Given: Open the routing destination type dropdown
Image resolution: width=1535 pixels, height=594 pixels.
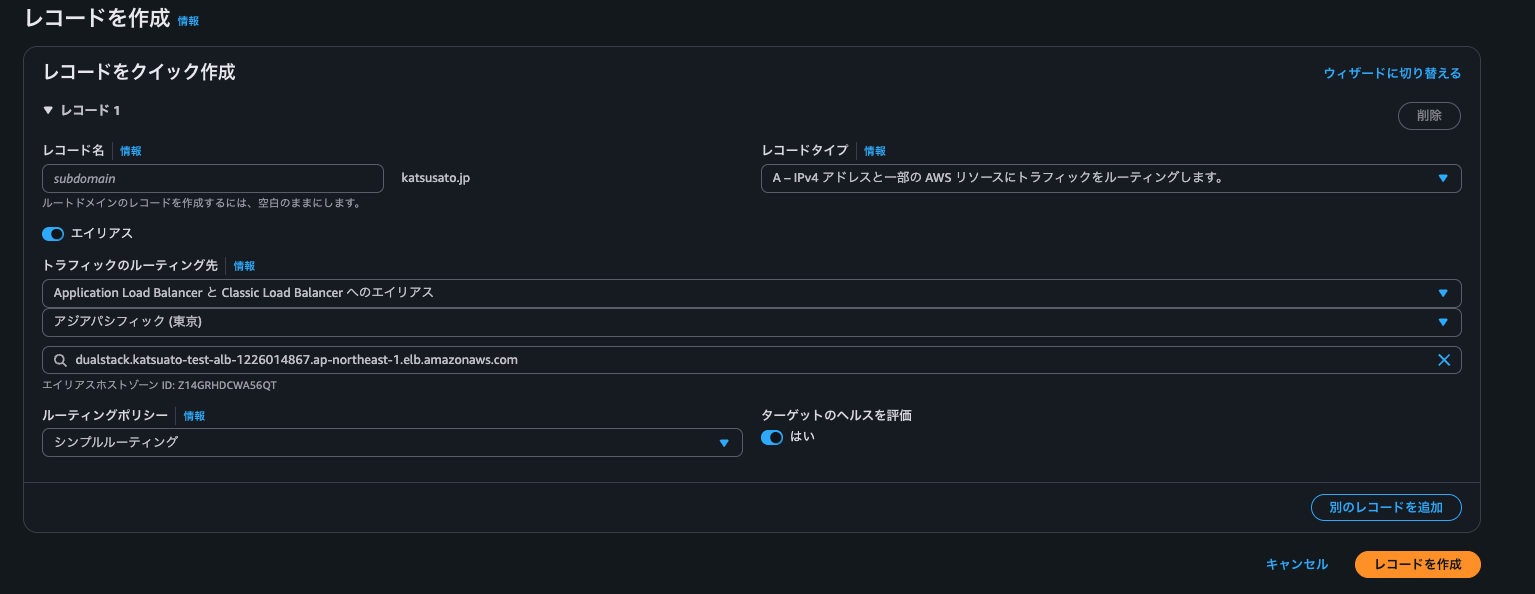Looking at the screenshot, I should [x=1443, y=292].
